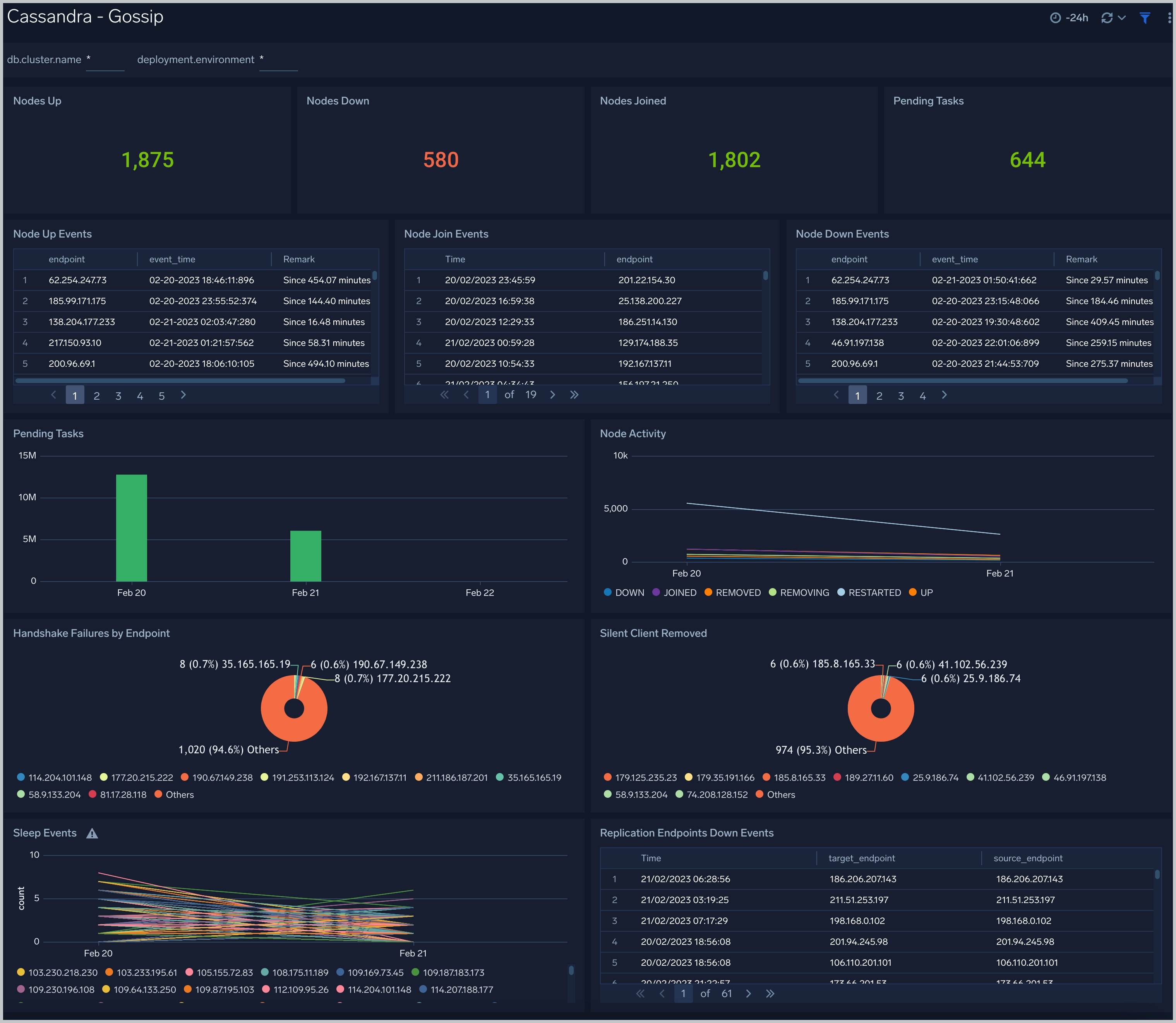Viewport: 1176px width, 1023px height.
Task: Sort Replication table by target_endpoint column
Action: tap(862, 858)
